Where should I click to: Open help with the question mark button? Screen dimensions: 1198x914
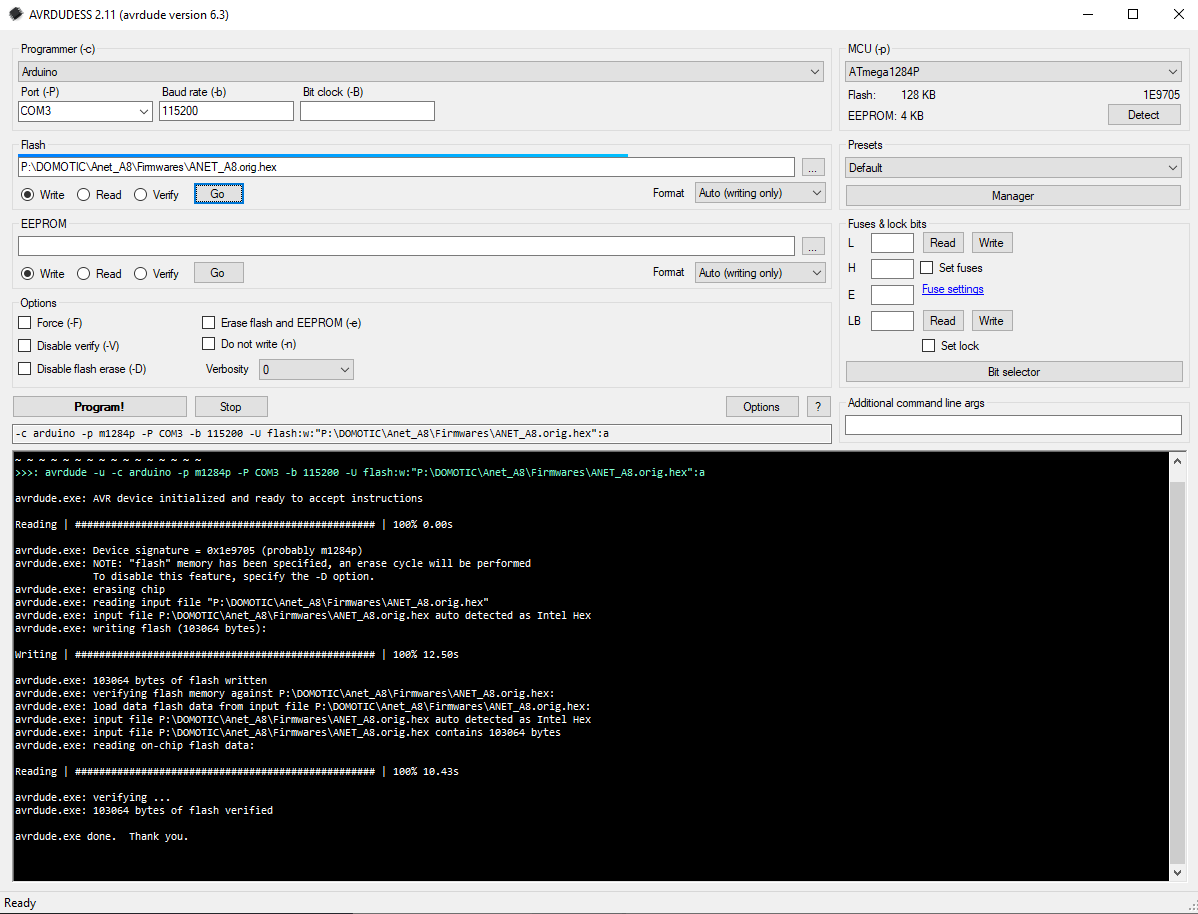[818, 407]
